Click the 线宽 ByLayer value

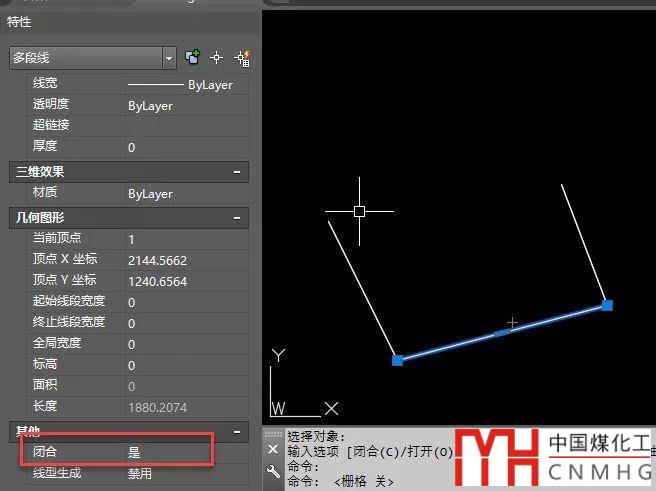[x=185, y=85]
